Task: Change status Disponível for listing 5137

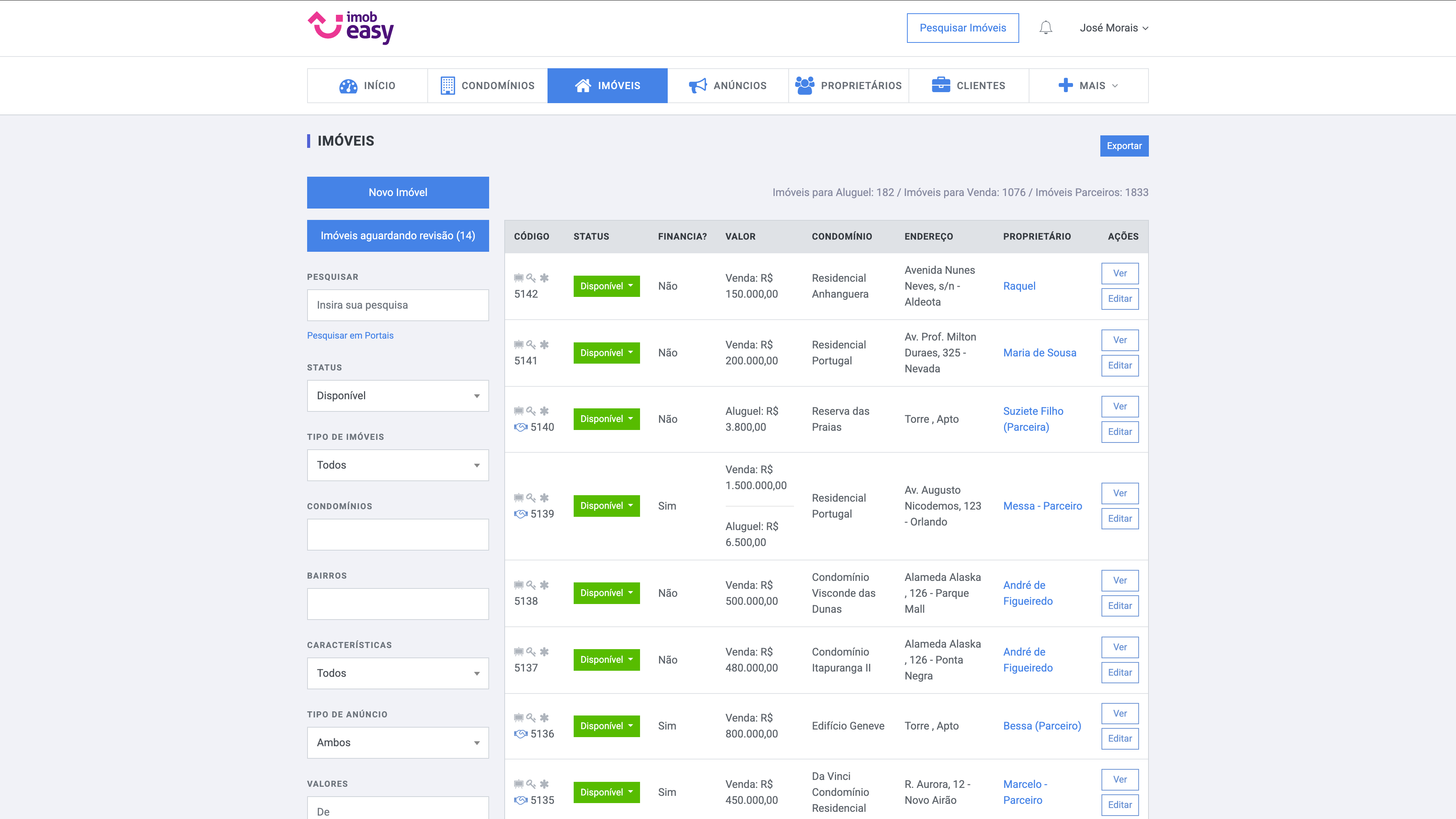Action: (607, 660)
